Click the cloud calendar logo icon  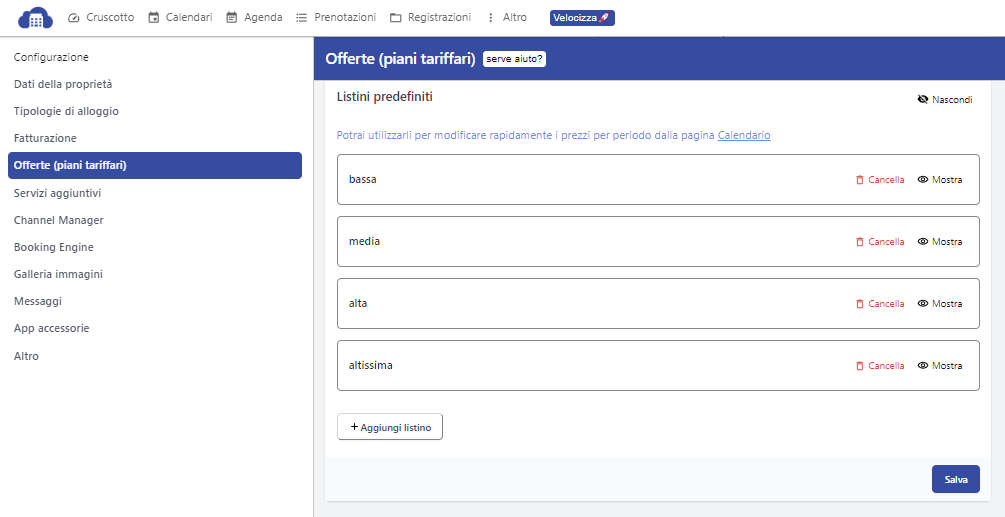coord(35,18)
